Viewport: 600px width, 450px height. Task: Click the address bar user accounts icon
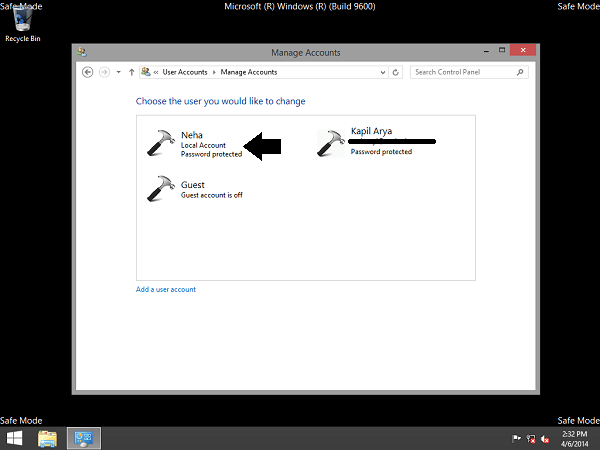tap(145, 72)
